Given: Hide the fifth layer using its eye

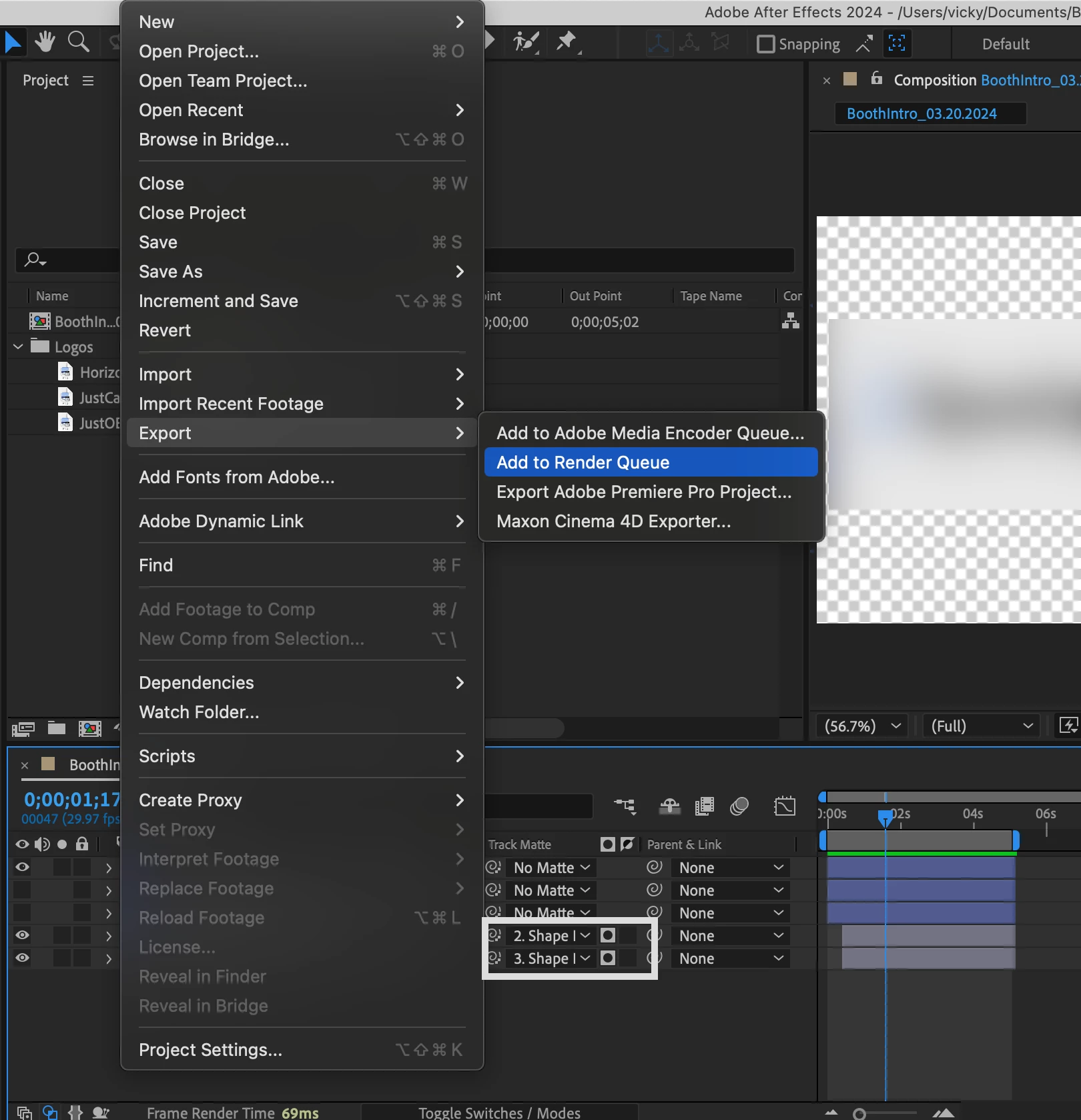Looking at the screenshot, I should 22,958.
